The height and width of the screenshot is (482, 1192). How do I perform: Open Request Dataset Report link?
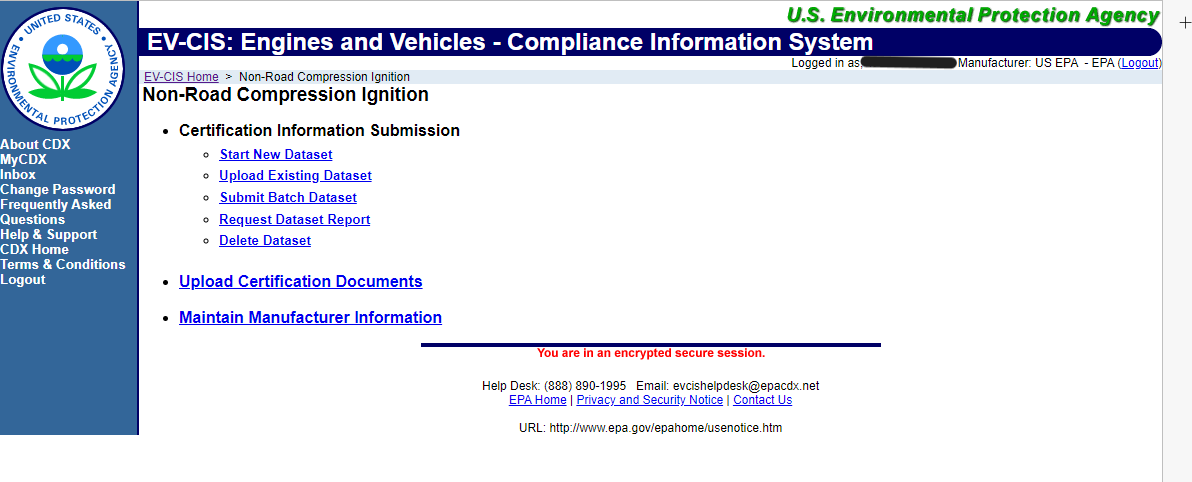click(295, 220)
